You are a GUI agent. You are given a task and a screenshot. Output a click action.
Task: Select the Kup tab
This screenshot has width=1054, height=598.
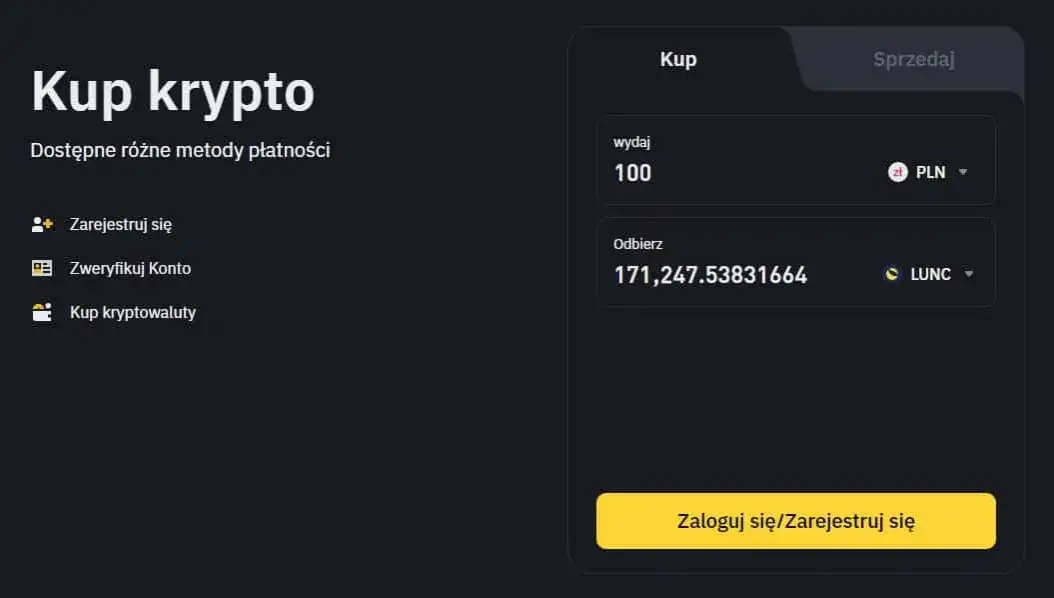pos(678,59)
